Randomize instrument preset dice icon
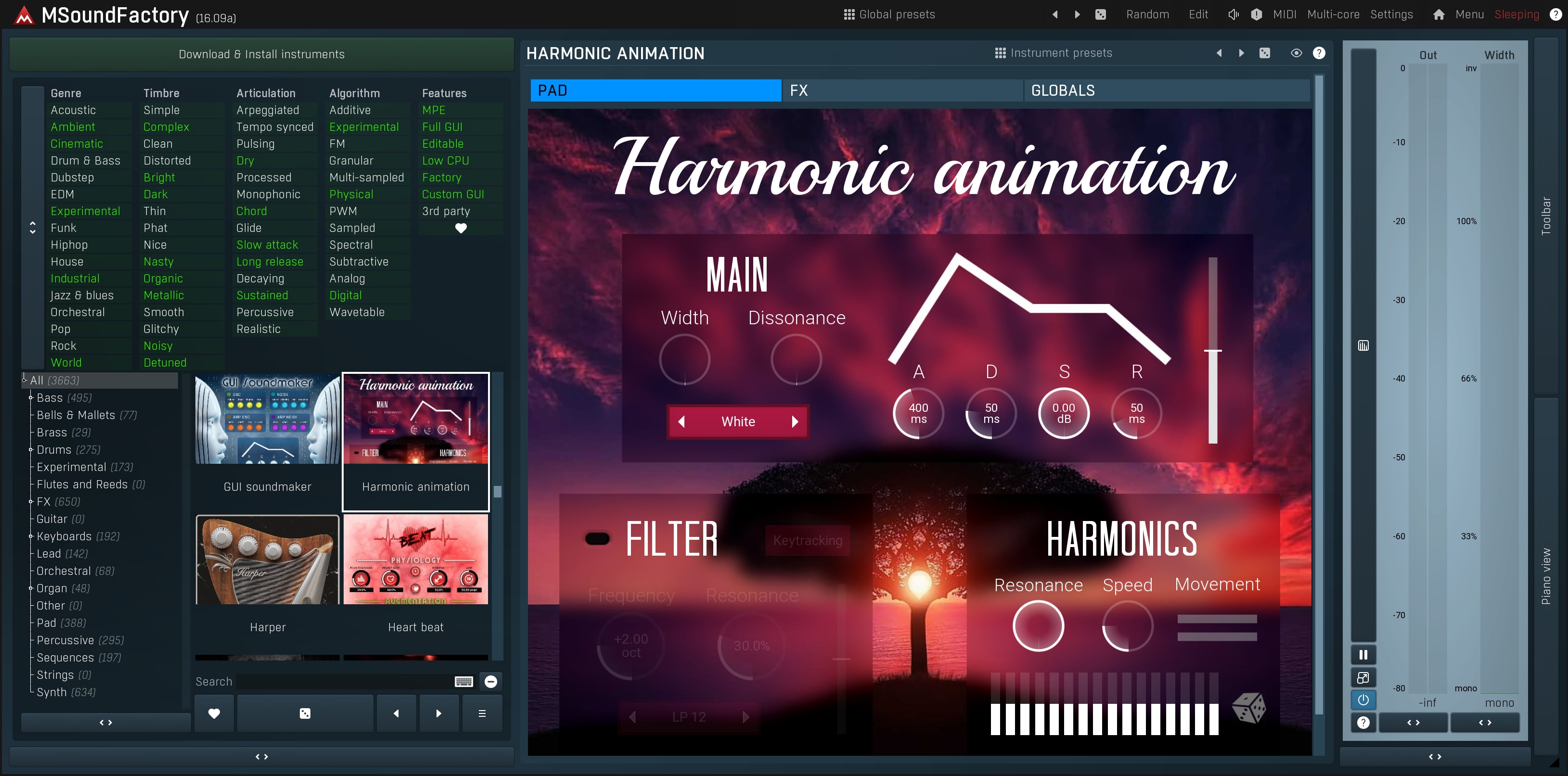 click(1265, 53)
